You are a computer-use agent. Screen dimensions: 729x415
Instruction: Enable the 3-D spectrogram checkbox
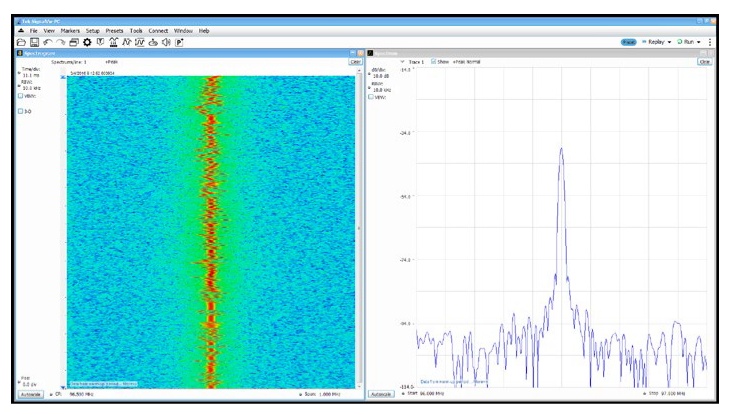20,111
